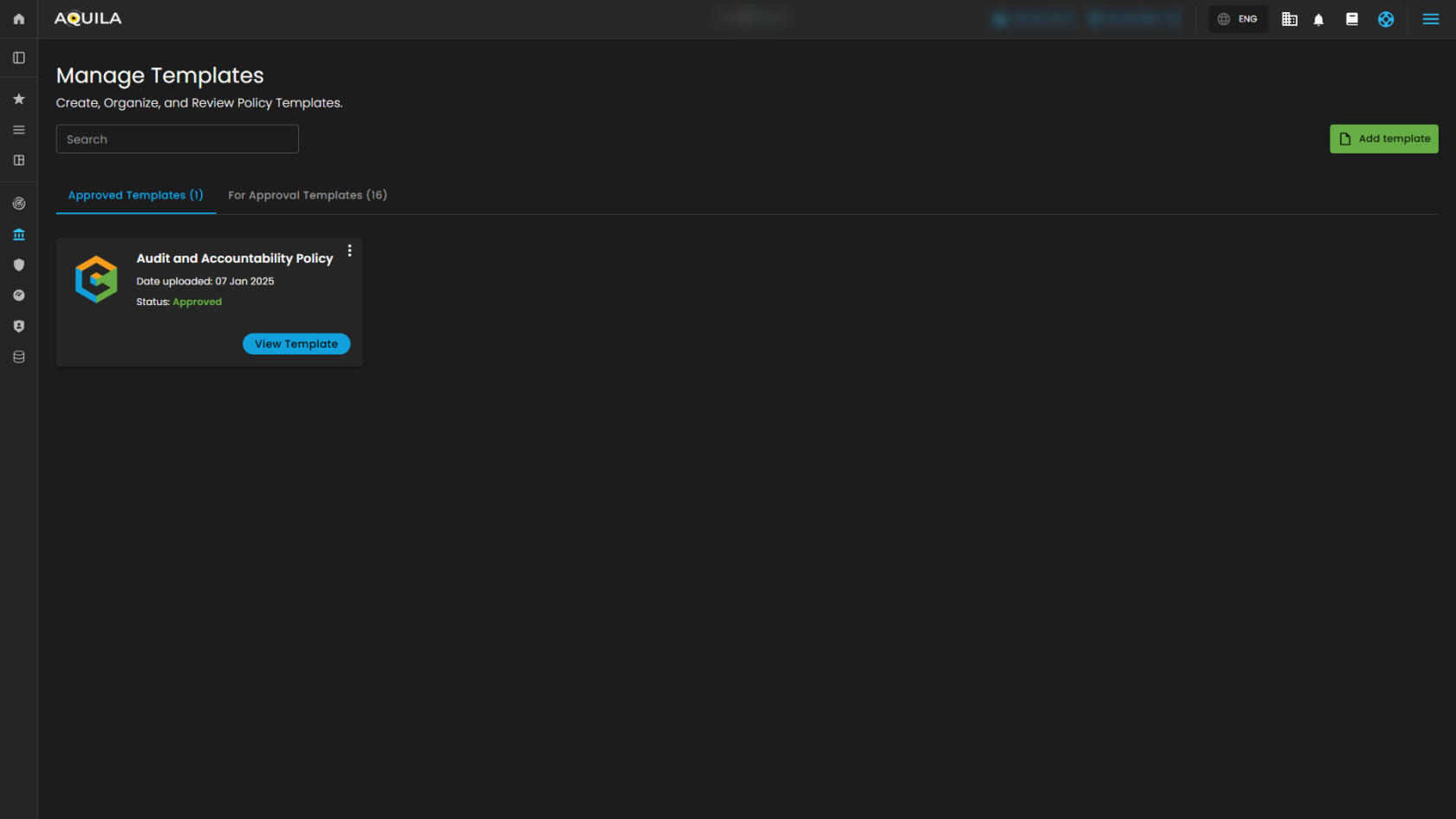Viewport: 1456px width, 819px height.
Task: View the Audit and Accountability Policy template
Action: tap(296, 343)
